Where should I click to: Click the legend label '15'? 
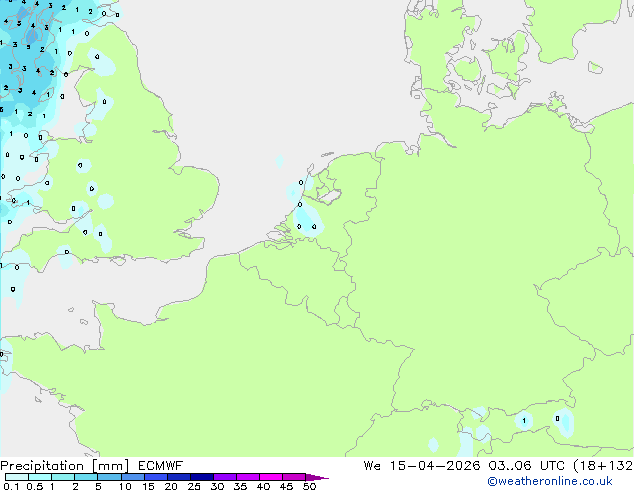pyautogui.click(x=148, y=486)
